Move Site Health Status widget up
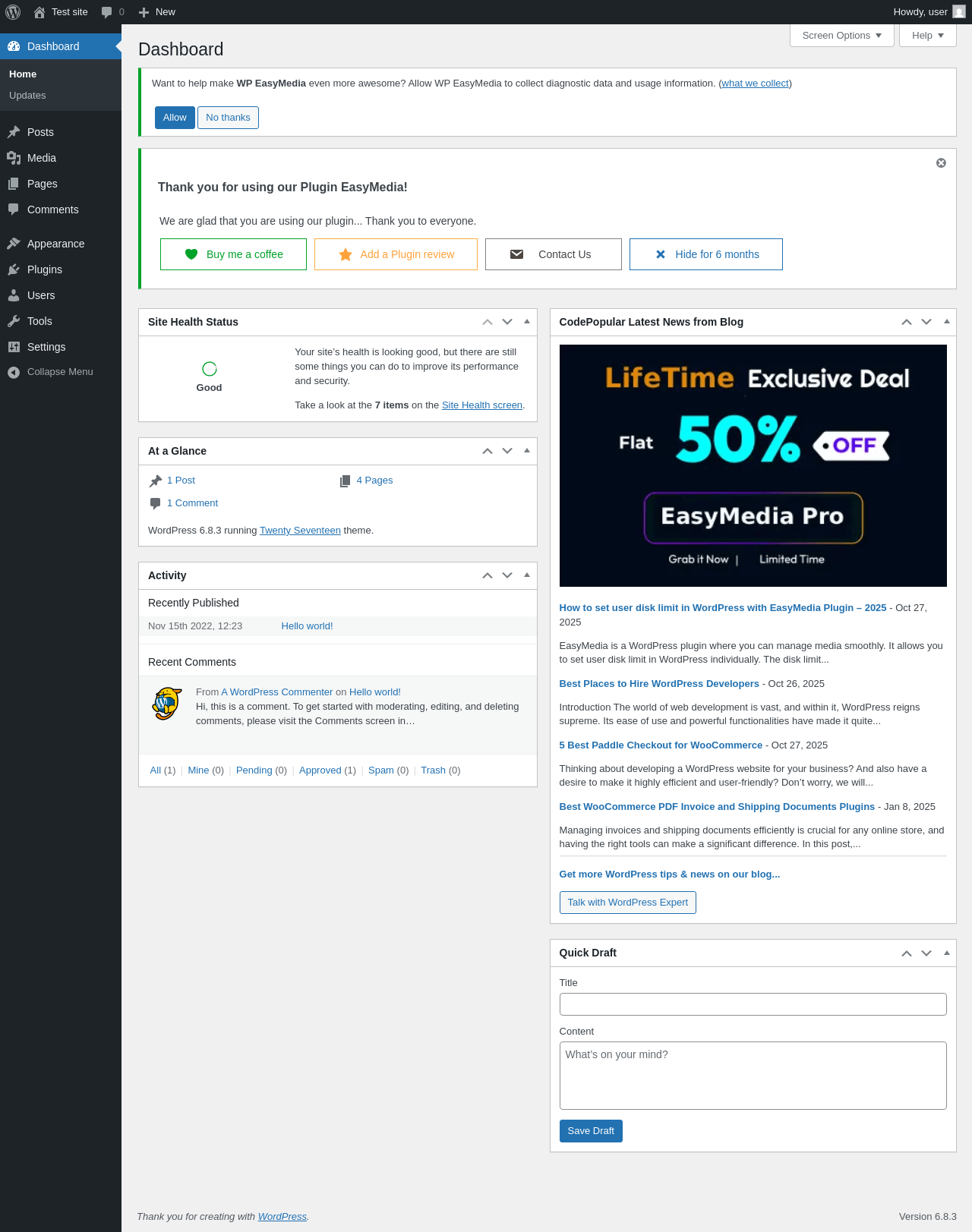 (488, 322)
